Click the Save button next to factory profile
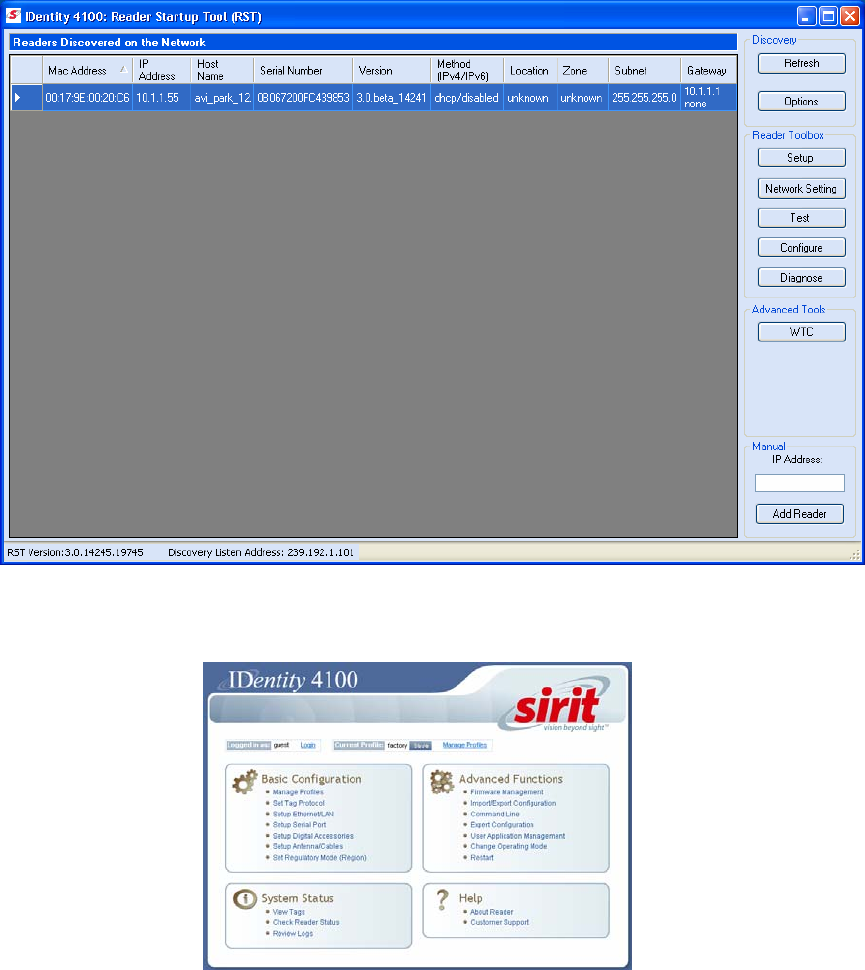Viewport: 865px width, 970px height. 421,745
